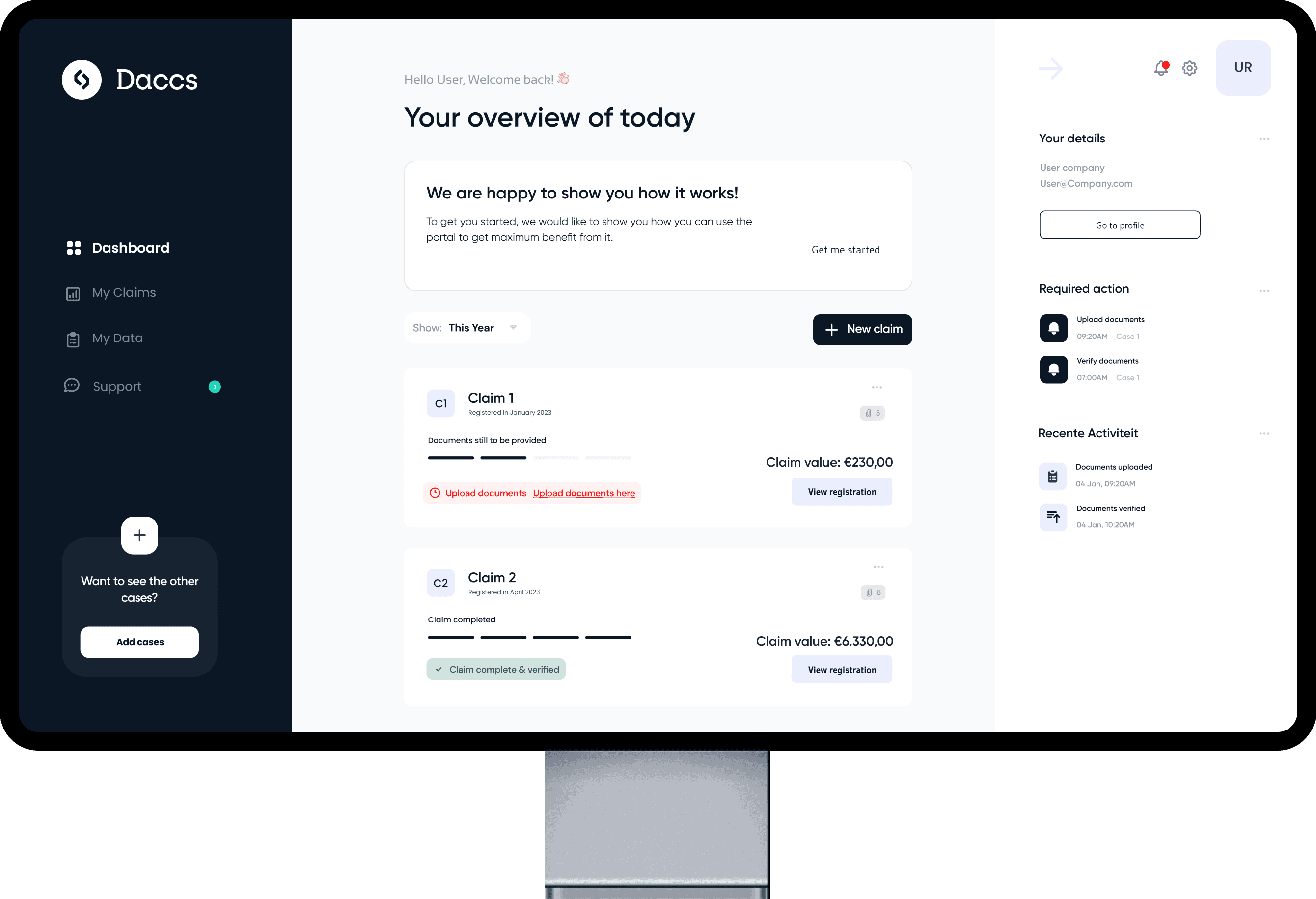Open the Your details overflow menu
Image resolution: width=1316 pixels, height=899 pixels.
[1263, 138]
